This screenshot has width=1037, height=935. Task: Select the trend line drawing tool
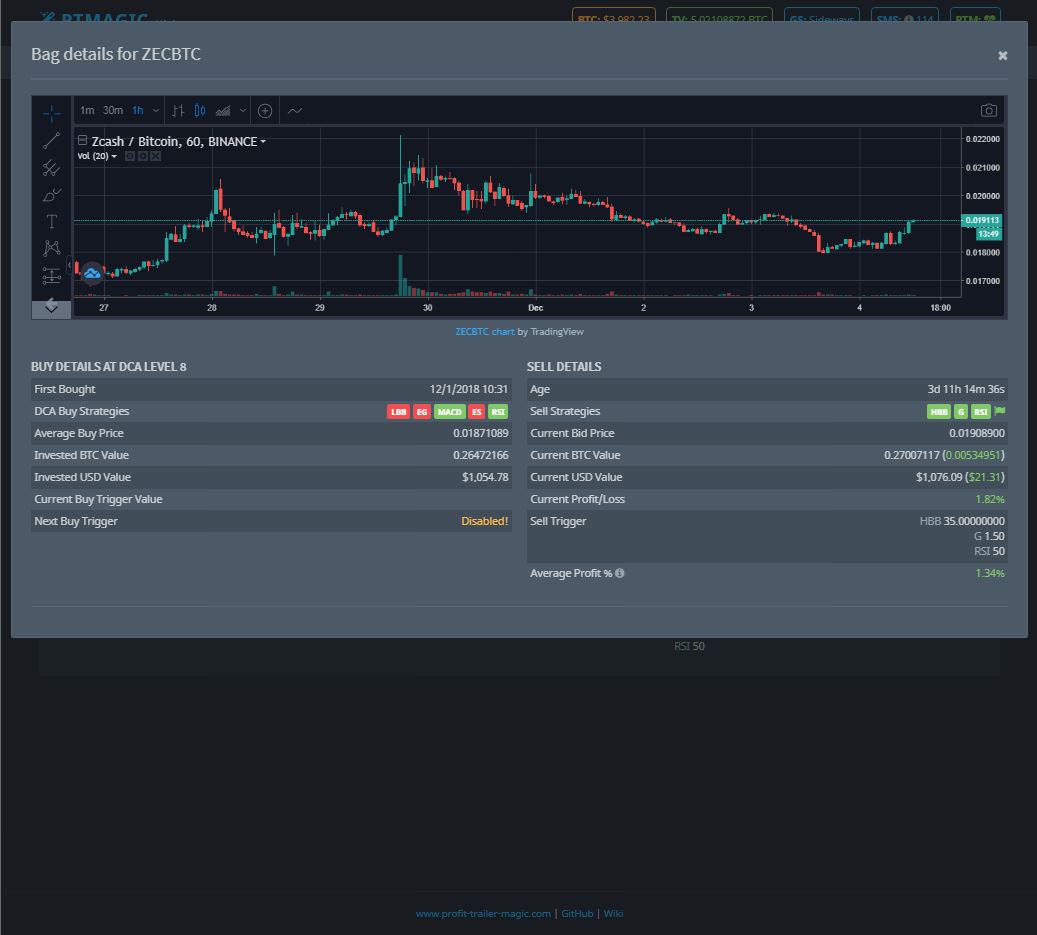pyautogui.click(x=51, y=140)
